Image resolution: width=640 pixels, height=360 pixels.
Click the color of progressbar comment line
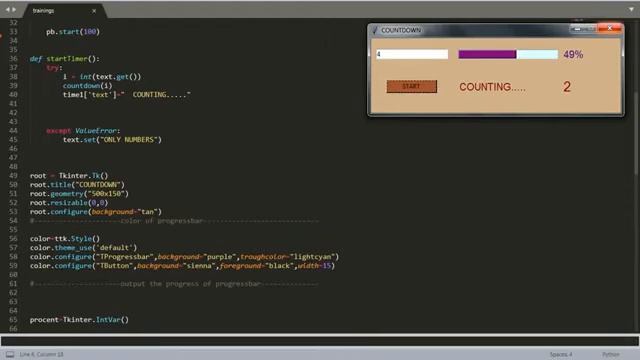174,221
